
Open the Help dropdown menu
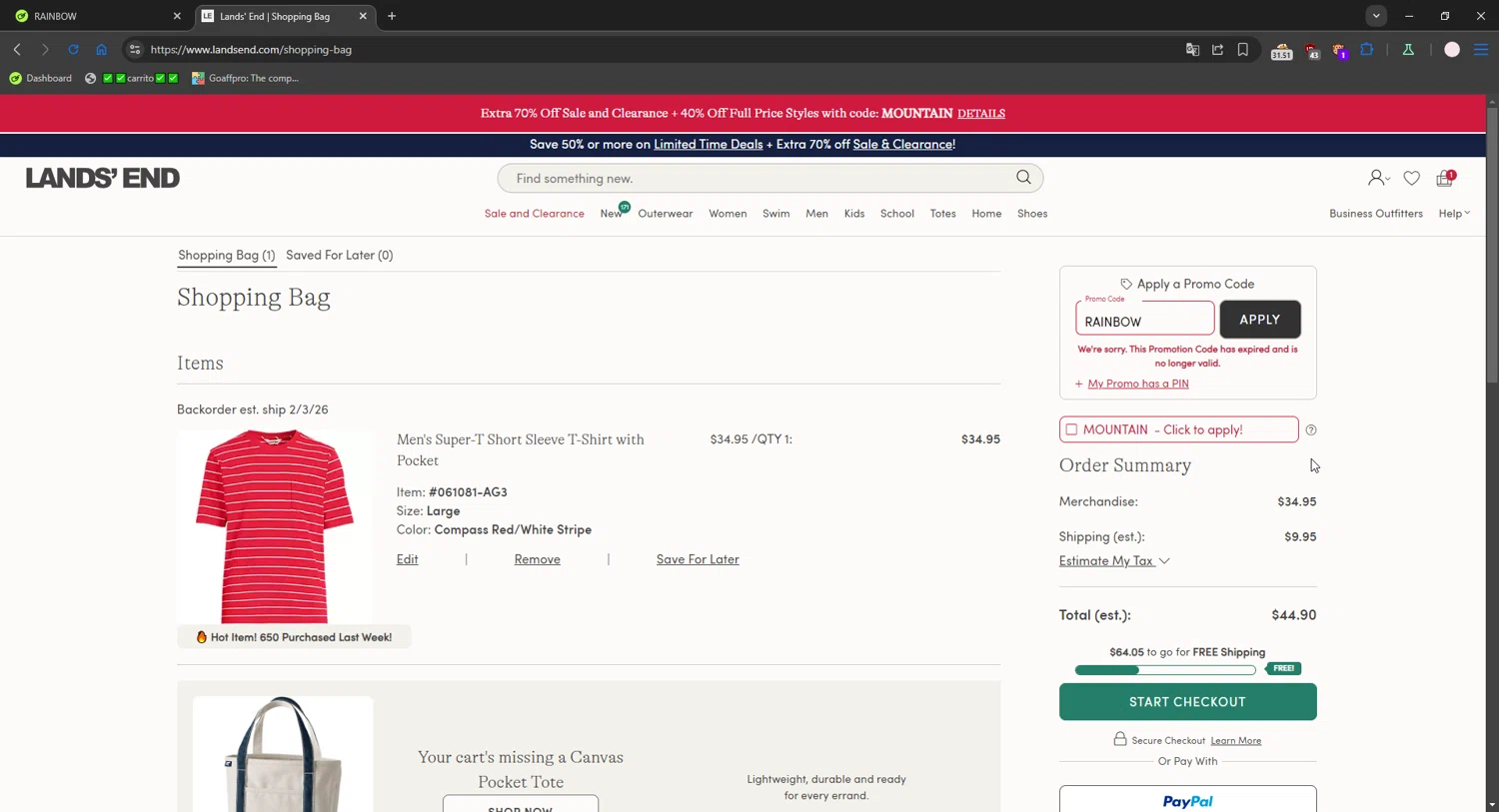tap(1454, 213)
